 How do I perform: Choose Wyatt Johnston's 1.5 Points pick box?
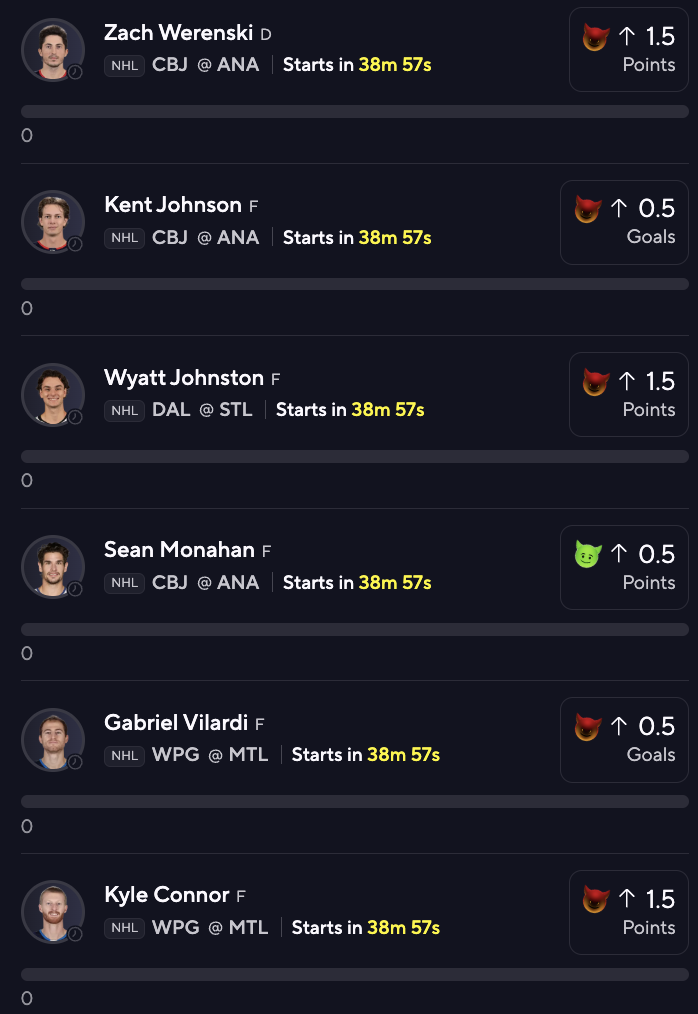[628, 394]
